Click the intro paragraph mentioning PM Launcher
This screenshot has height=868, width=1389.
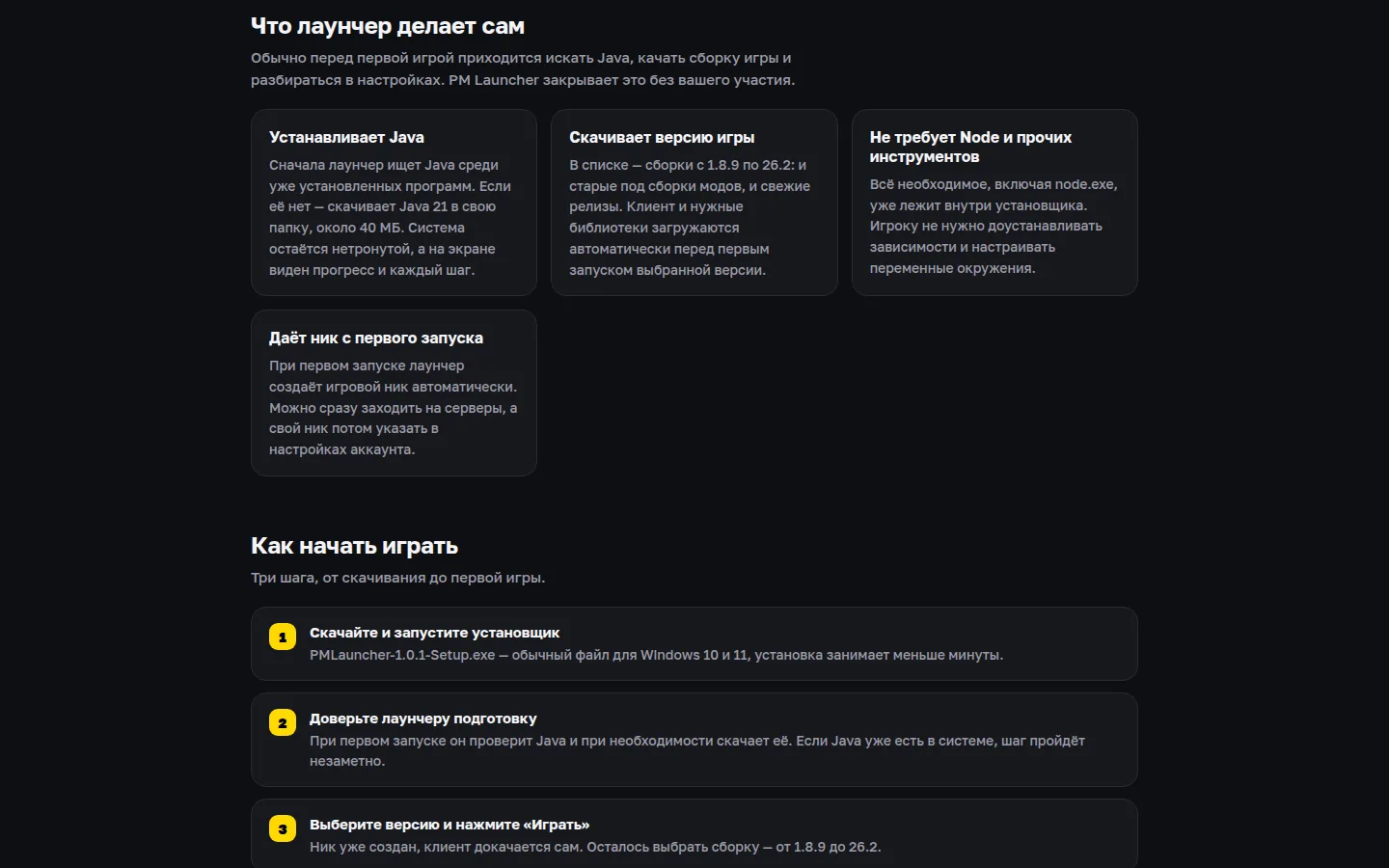click(523, 68)
